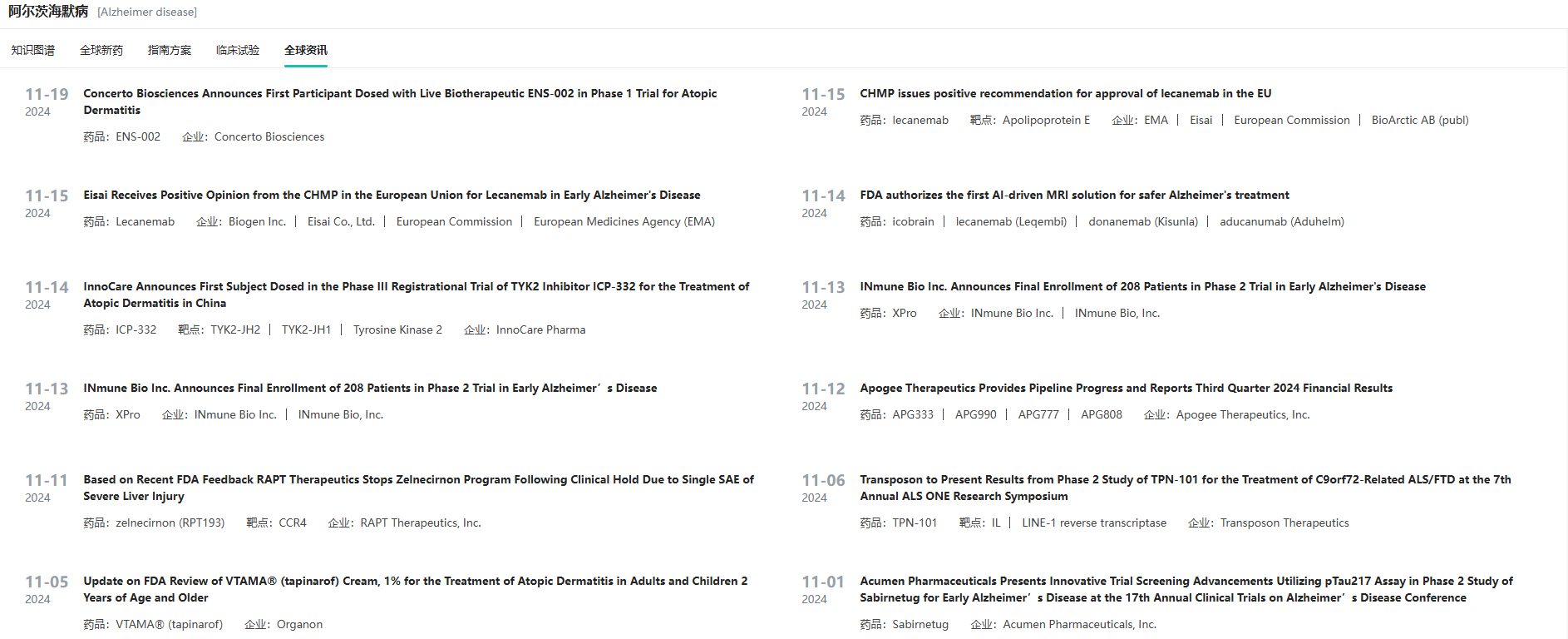Screen dimensions: 1568x639
Task: Open Acumen Pharmaceuticals pTau217 assay headline
Action: coord(1186,582)
